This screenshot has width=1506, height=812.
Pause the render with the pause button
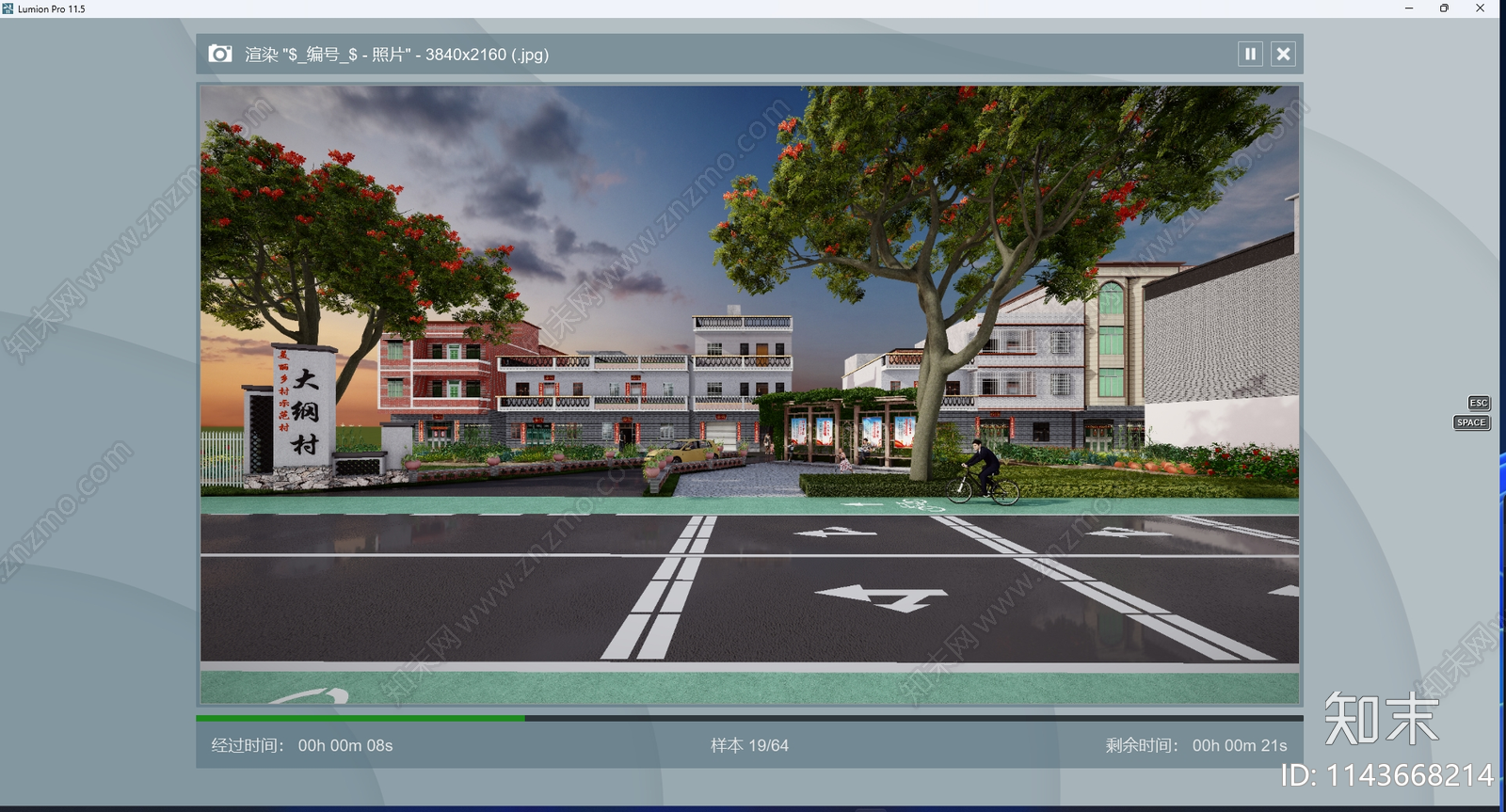coord(1250,55)
